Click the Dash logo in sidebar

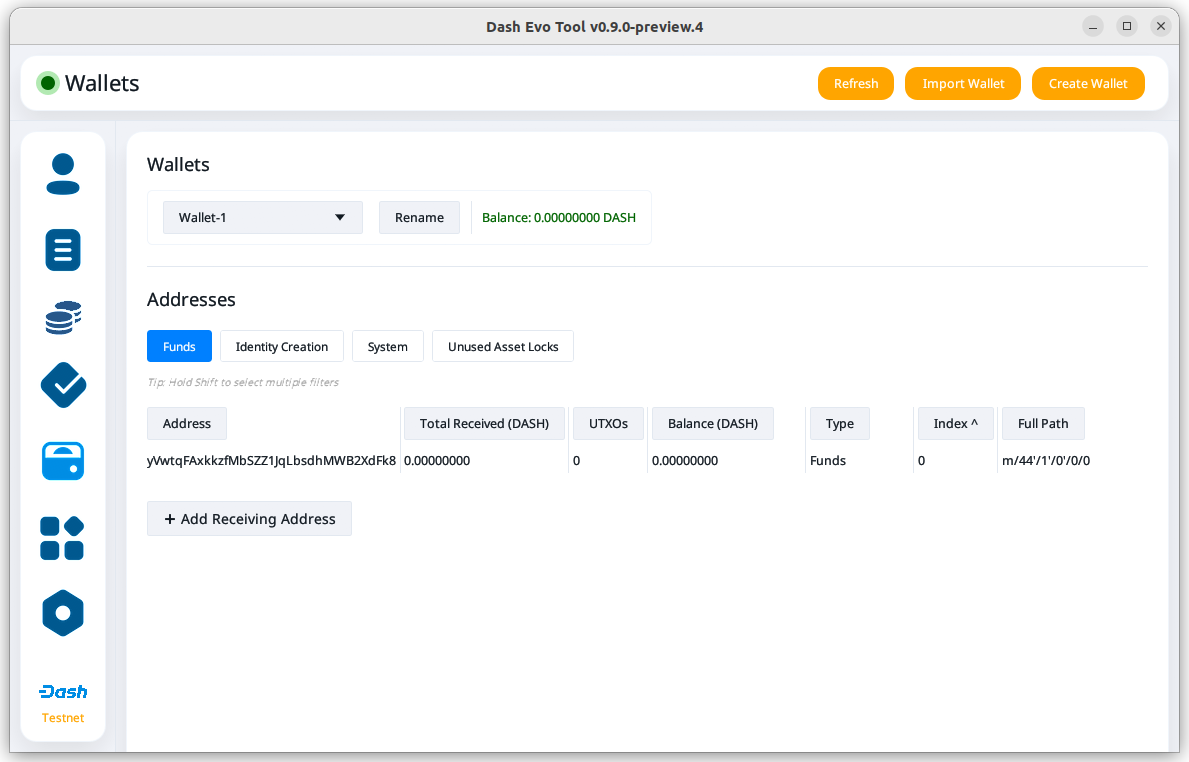(63, 692)
